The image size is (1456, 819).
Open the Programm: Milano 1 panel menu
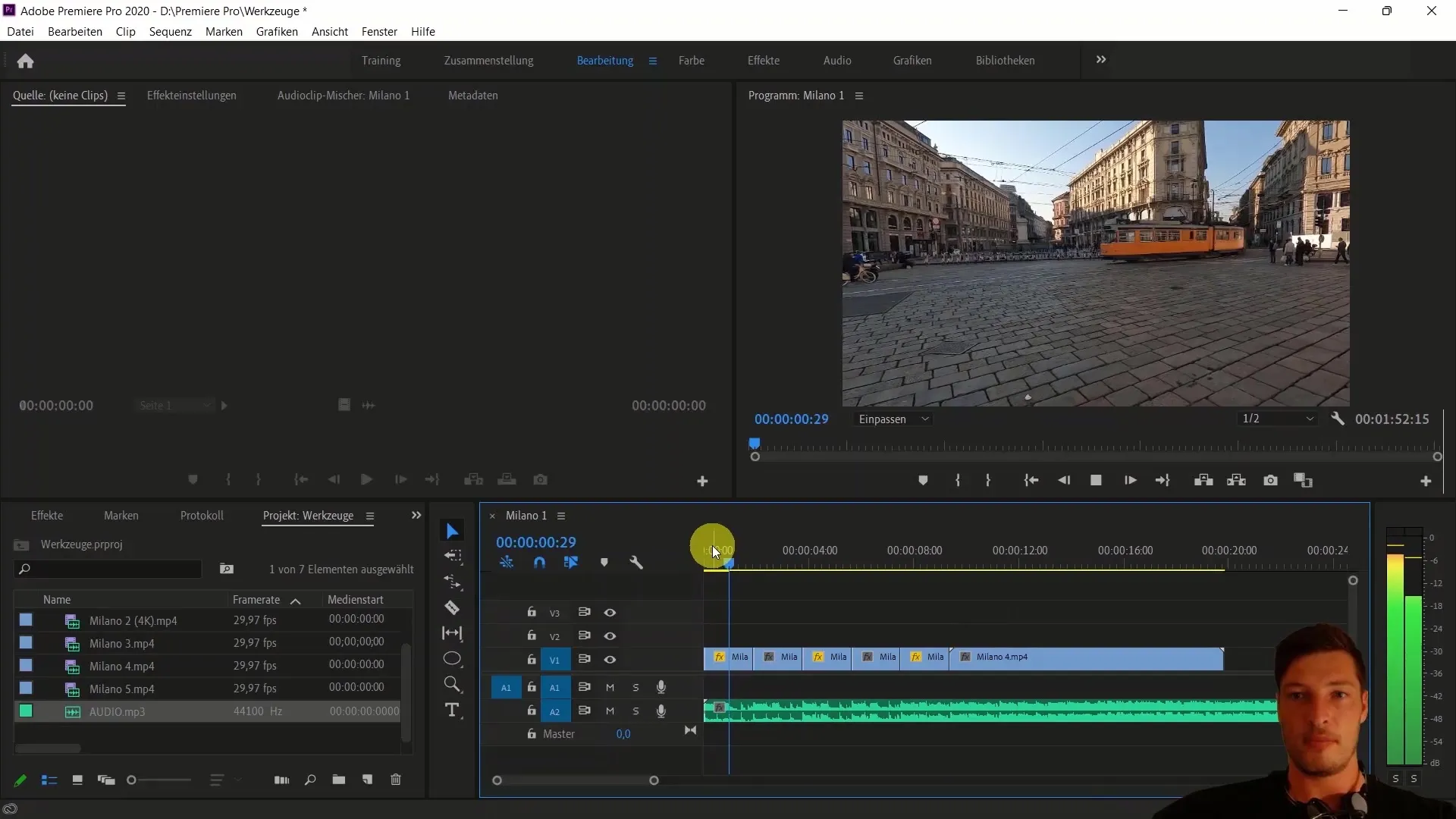(859, 96)
